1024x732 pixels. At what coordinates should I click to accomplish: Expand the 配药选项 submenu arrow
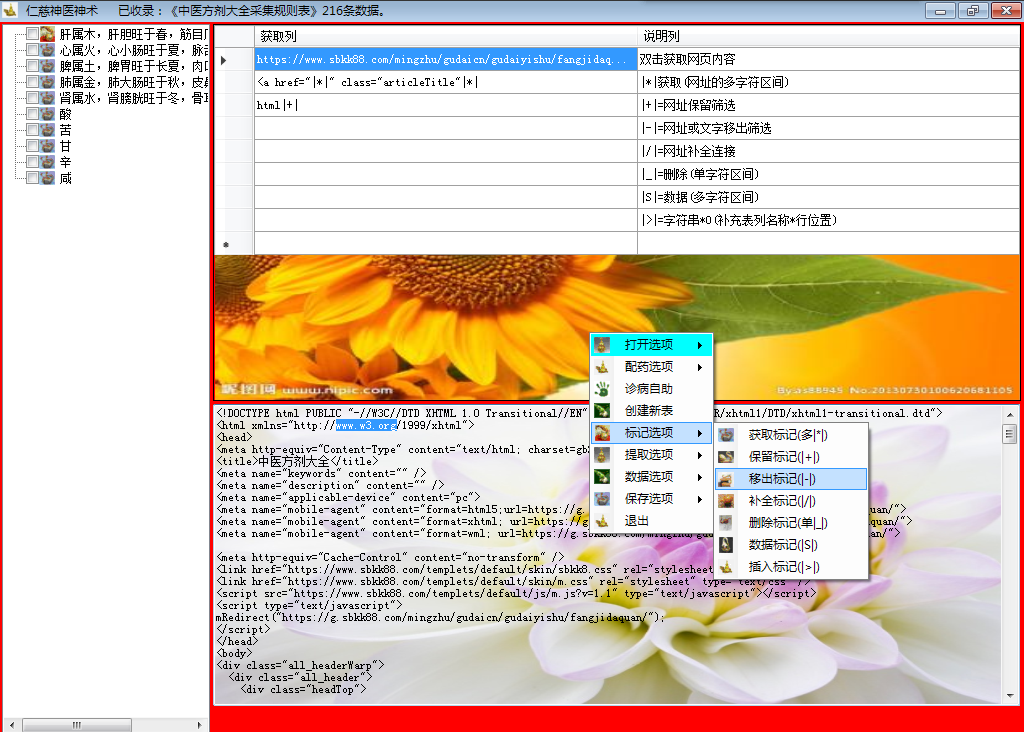(699, 367)
